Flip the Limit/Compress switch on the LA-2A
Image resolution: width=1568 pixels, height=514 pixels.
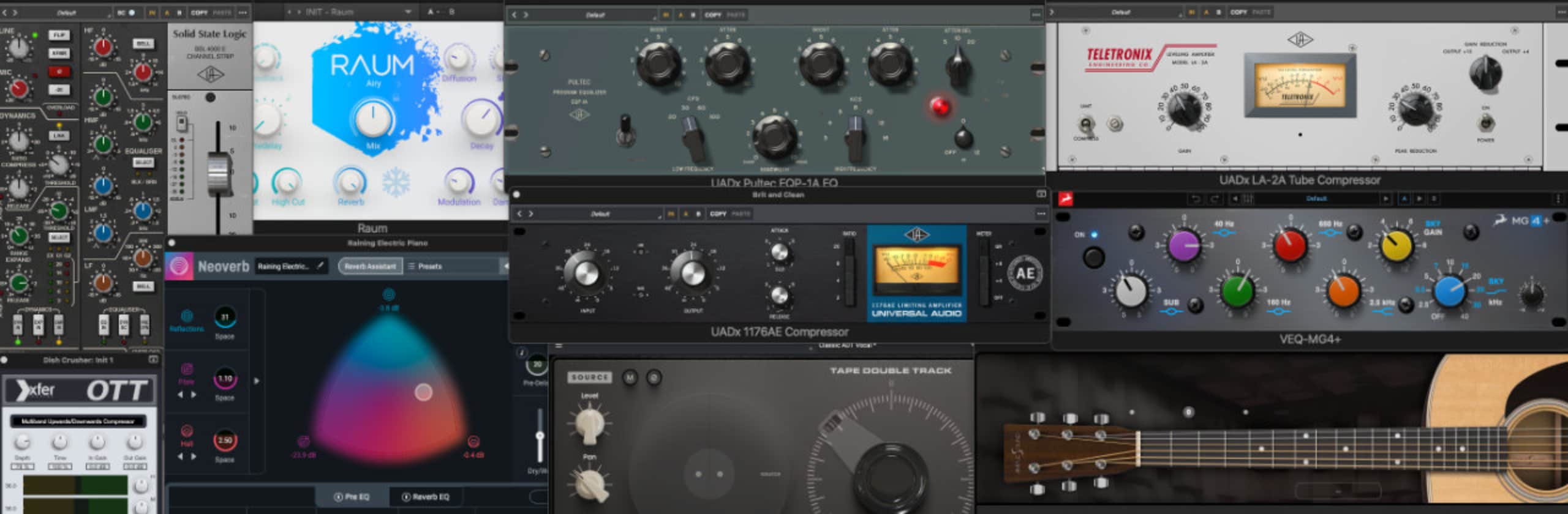[x=1086, y=125]
